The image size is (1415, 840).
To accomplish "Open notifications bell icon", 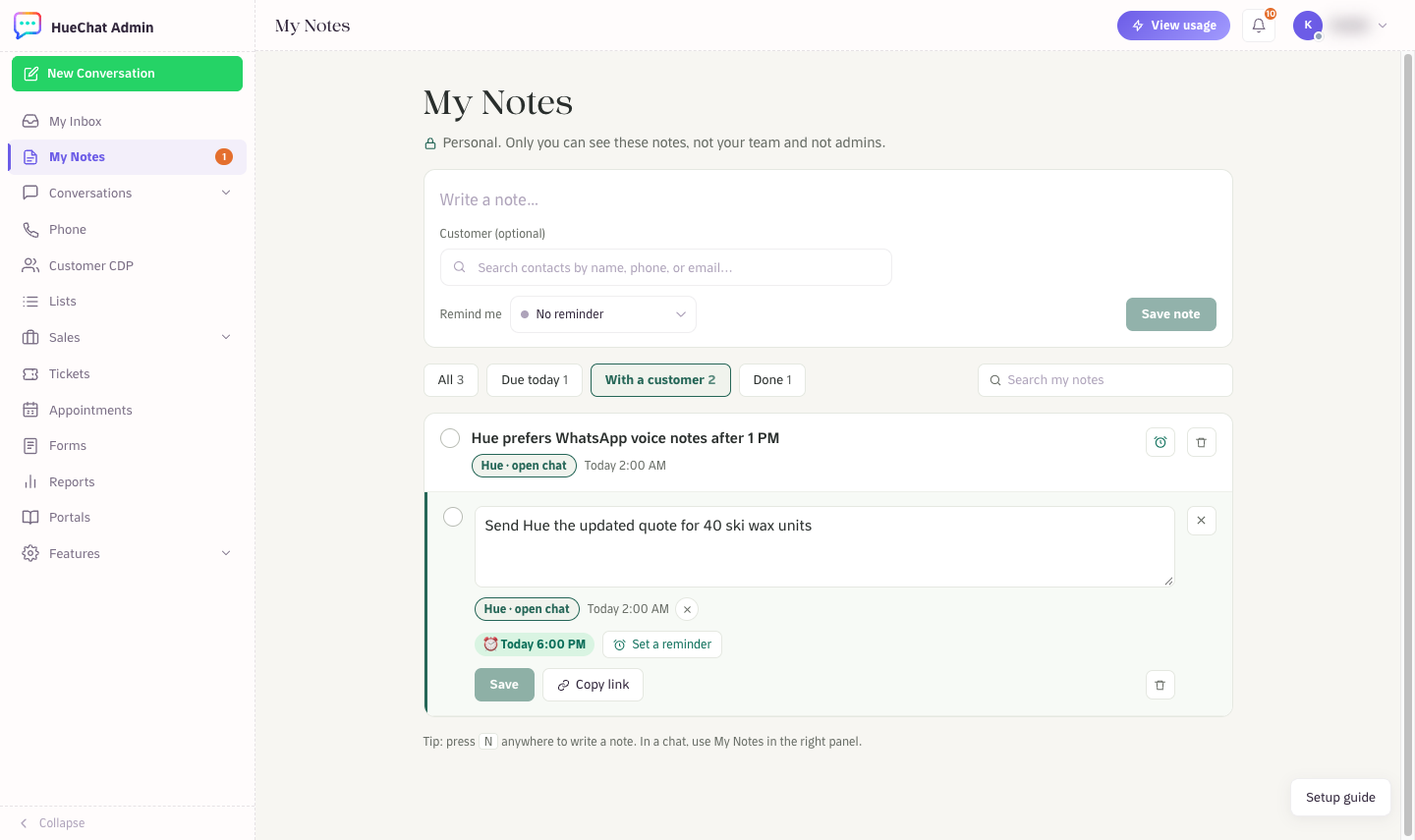I will (x=1259, y=26).
